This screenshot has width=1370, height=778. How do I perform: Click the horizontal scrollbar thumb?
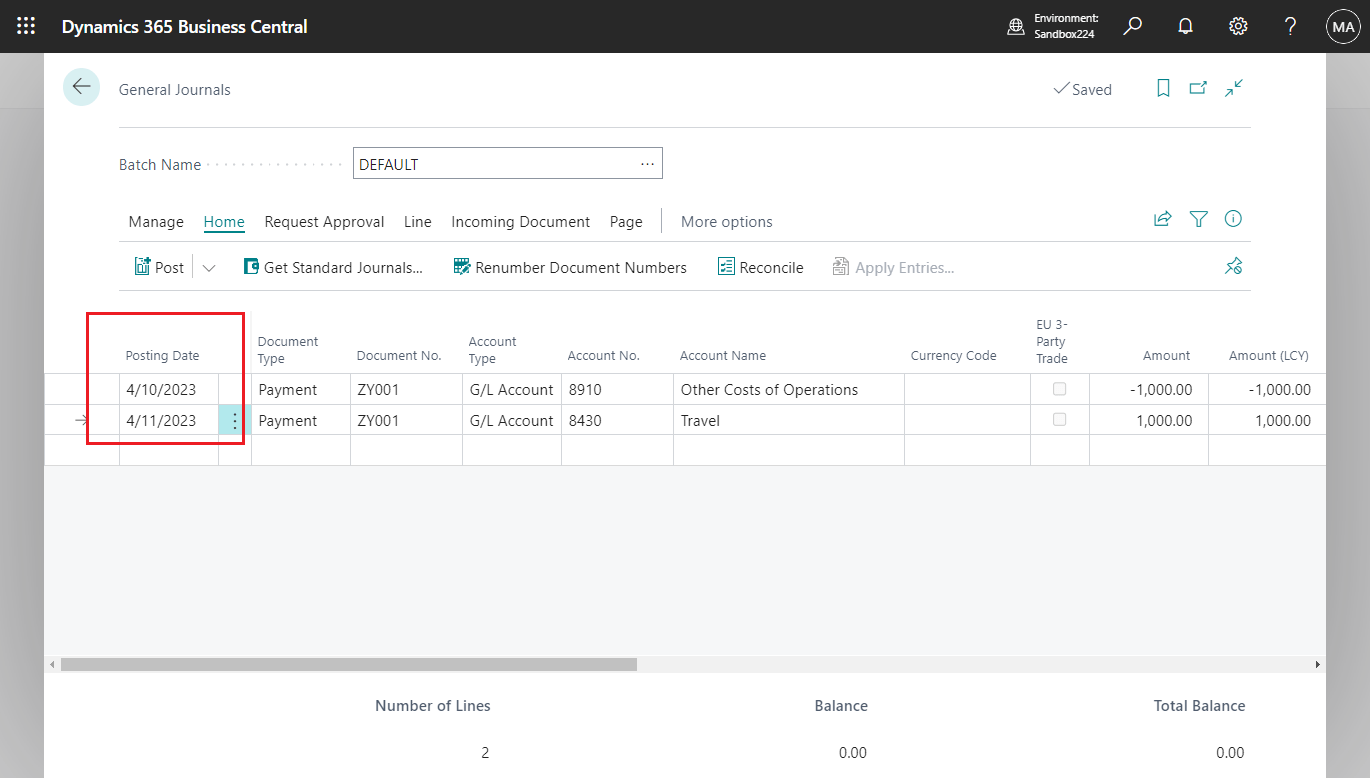tap(350, 663)
